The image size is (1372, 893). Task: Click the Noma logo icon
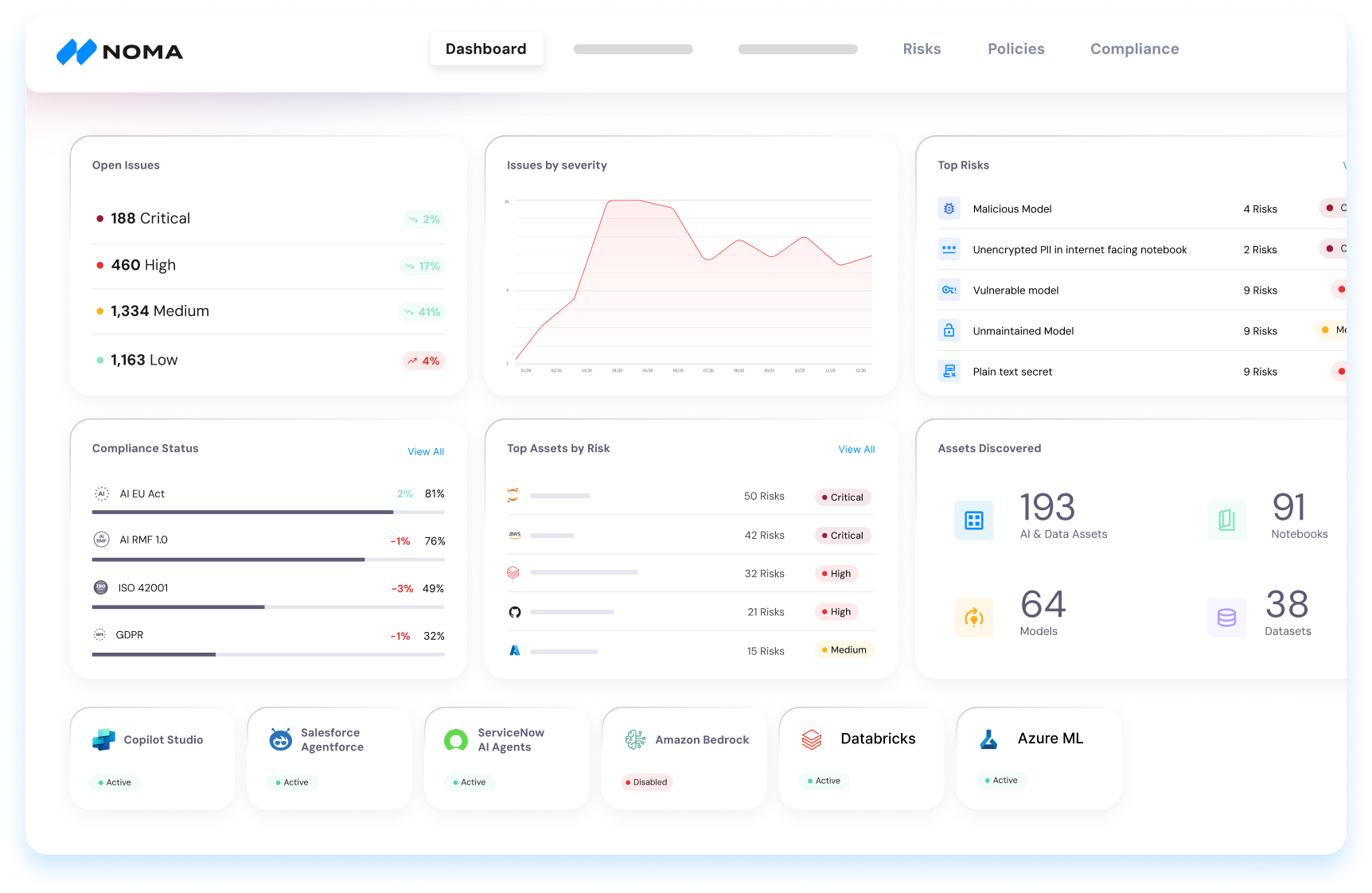(76, 52)
